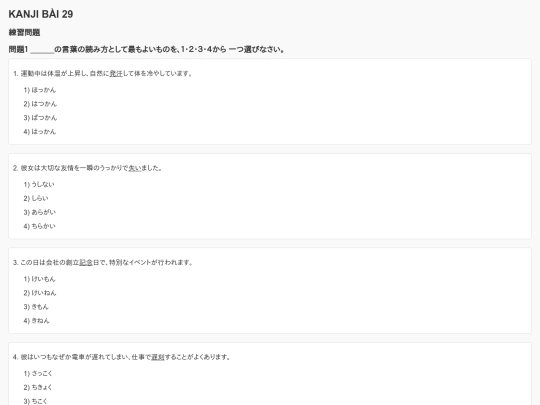Choose answer 4) ちらかい in question 2
540x405 pixels.
(x=39, y=226)
